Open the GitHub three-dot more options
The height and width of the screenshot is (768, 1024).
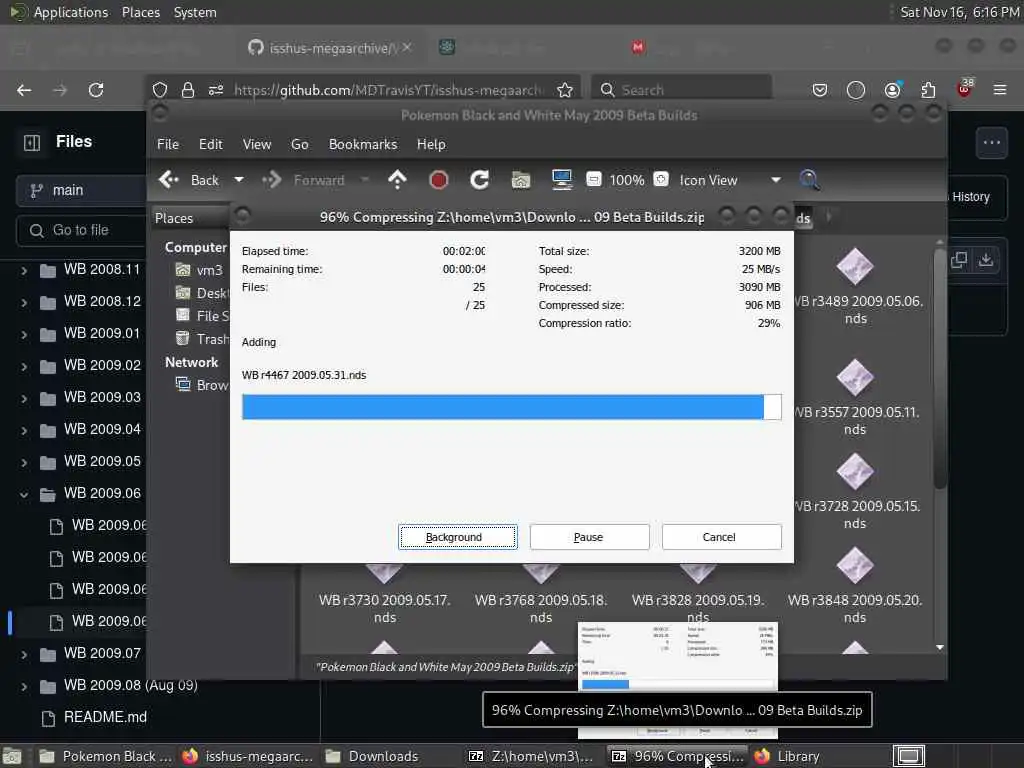coord(991,142)
